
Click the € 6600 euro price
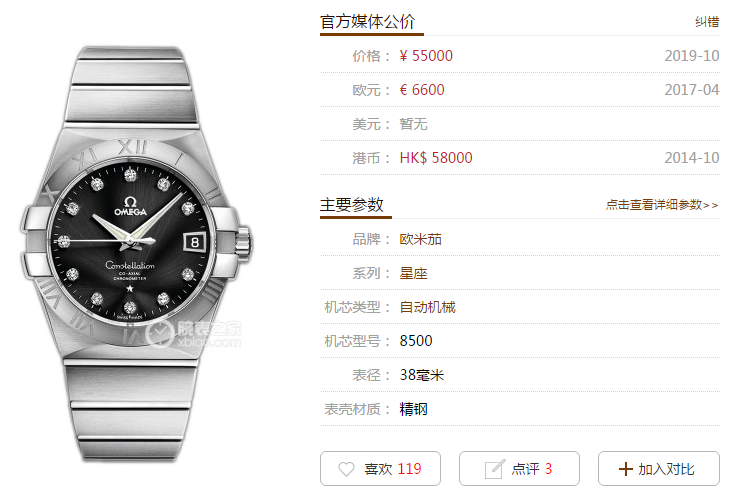coord(422,90)
